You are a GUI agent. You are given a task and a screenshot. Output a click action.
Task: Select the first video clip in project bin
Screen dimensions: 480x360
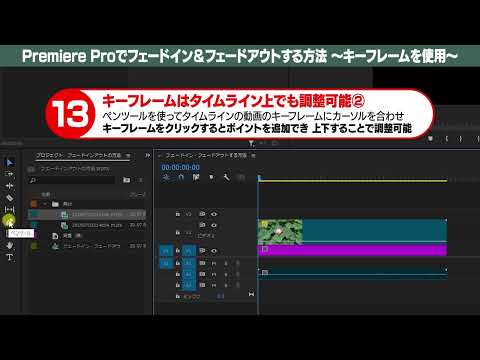(87, 214)
